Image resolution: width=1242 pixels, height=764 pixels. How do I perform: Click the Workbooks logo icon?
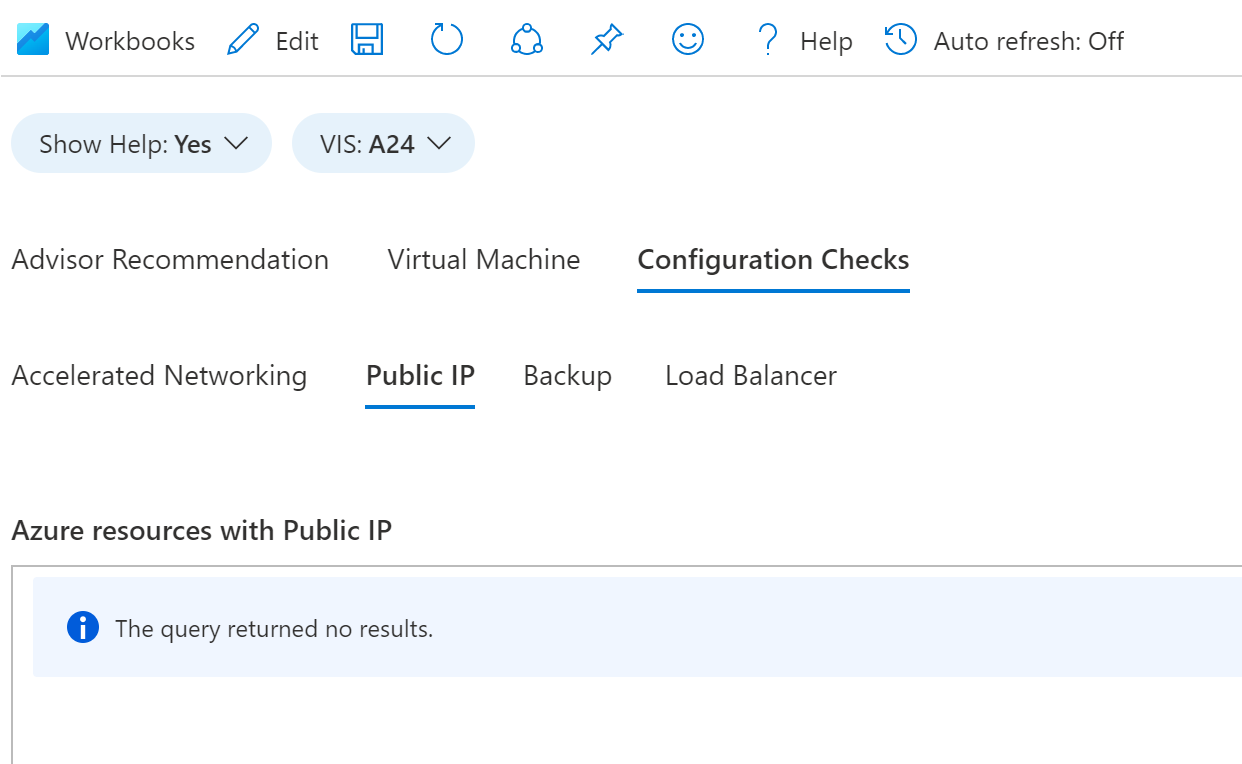coord(33,41)
